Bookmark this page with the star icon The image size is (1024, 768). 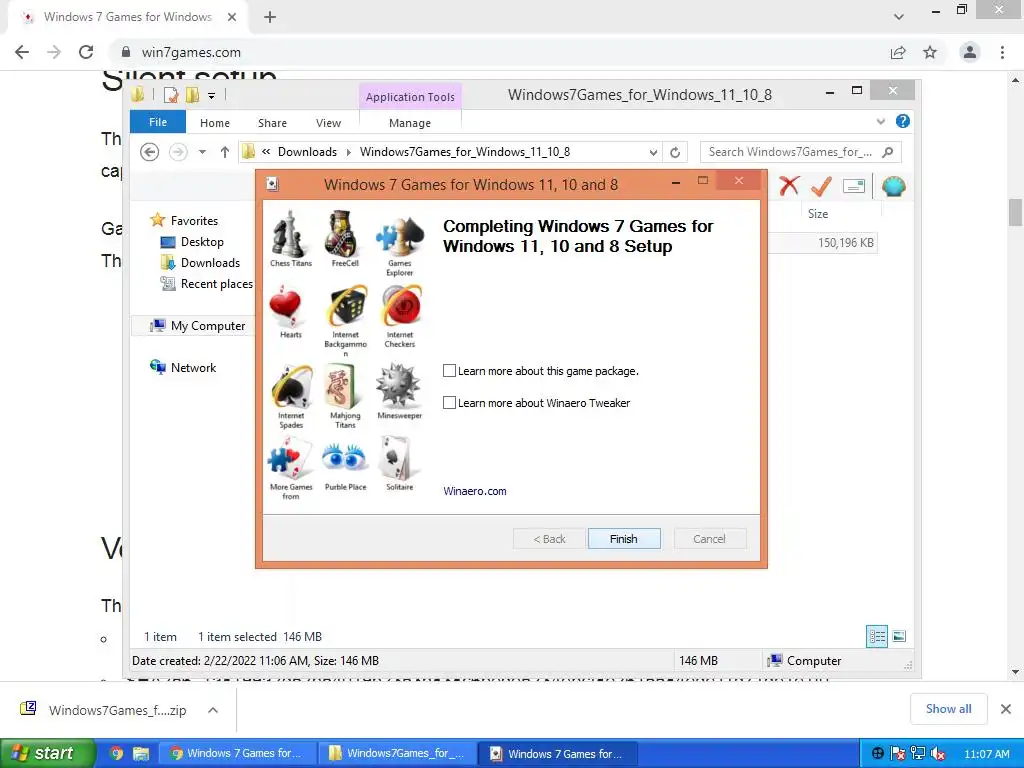pos(930,52)
